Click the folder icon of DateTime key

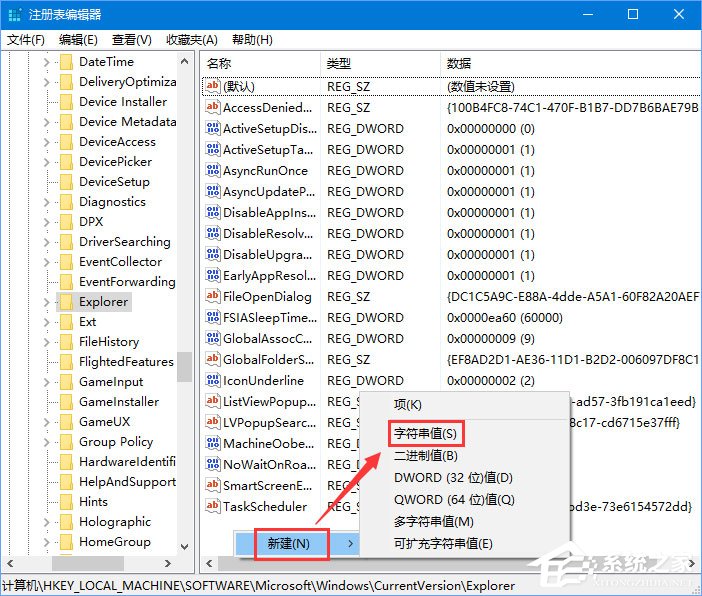tap(66, 62)
